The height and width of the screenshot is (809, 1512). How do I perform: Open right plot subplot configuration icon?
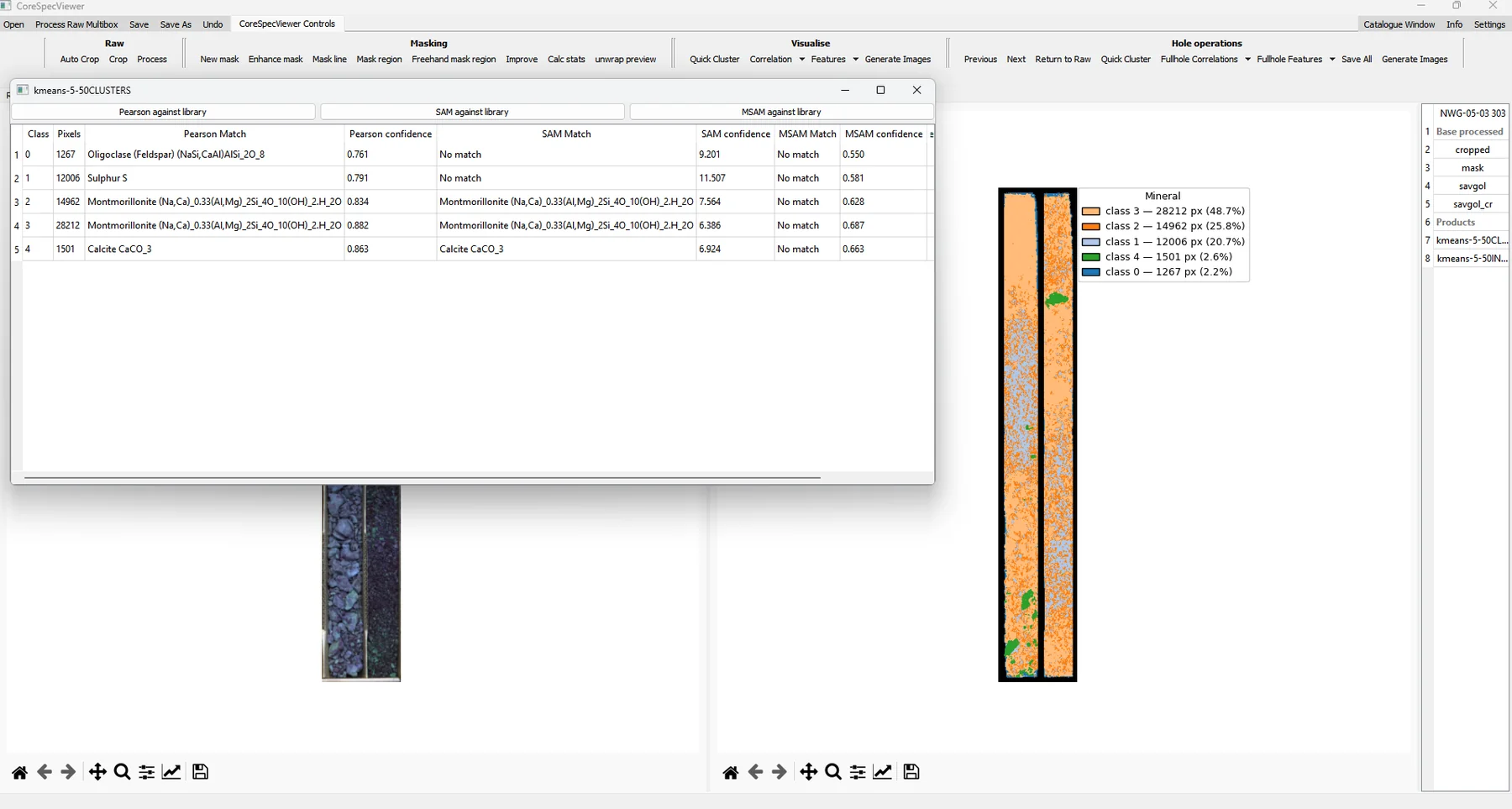coord(858,772)
